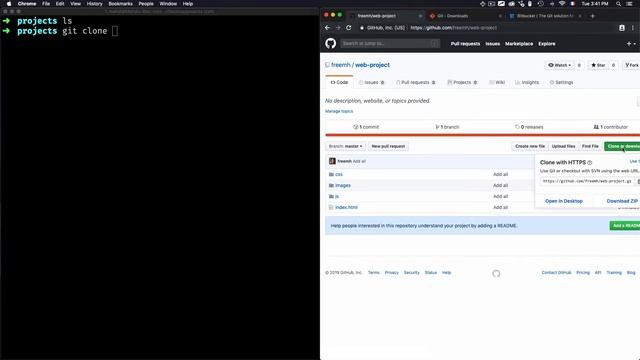Viewport: 640px width, 360px height.
Task: Click the 1 commit link
Action: click(x=366, y=127)
